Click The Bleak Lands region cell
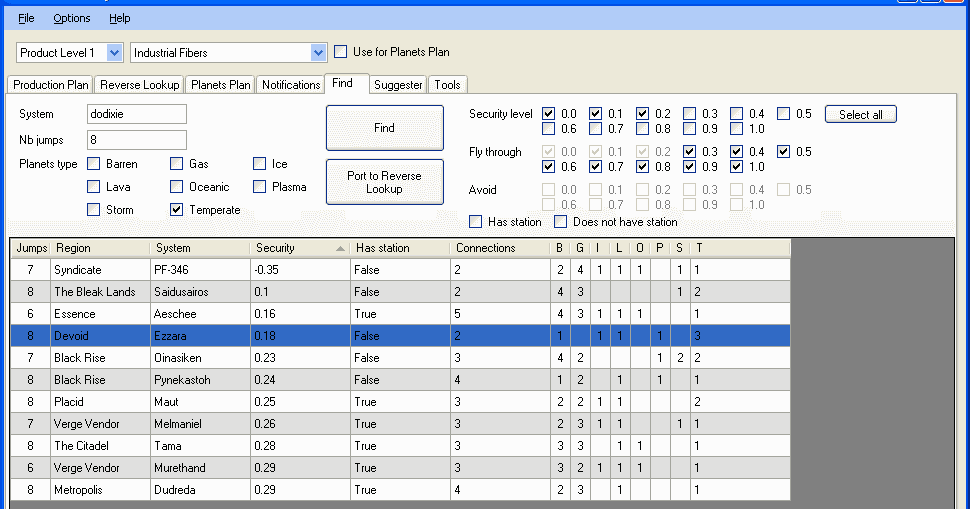 coord(100,292)
